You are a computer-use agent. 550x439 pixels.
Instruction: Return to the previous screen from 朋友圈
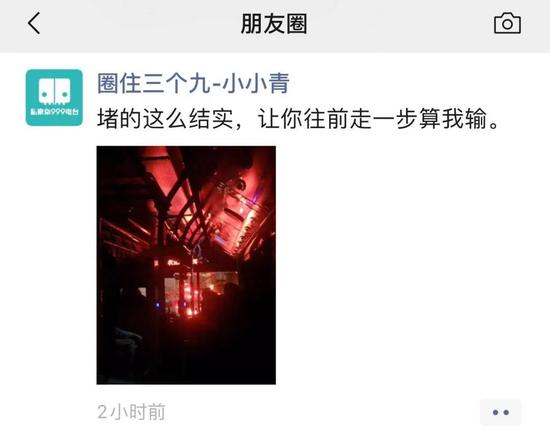(34, 23)
